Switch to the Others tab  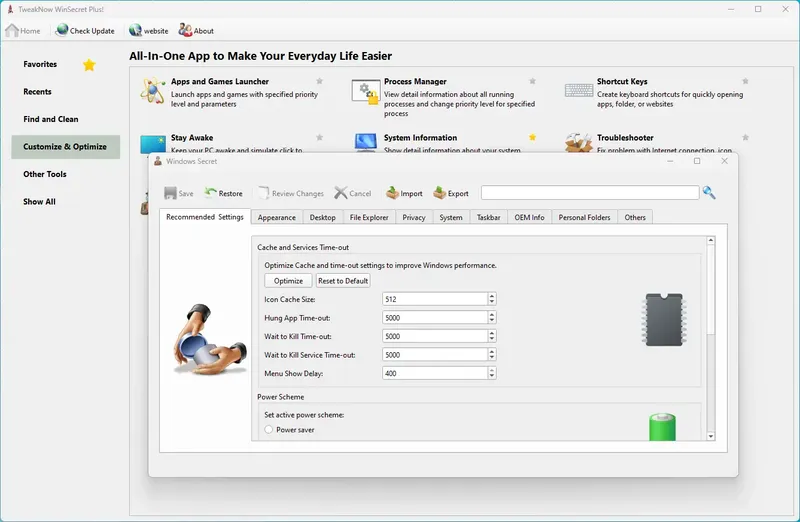point(635,217)
